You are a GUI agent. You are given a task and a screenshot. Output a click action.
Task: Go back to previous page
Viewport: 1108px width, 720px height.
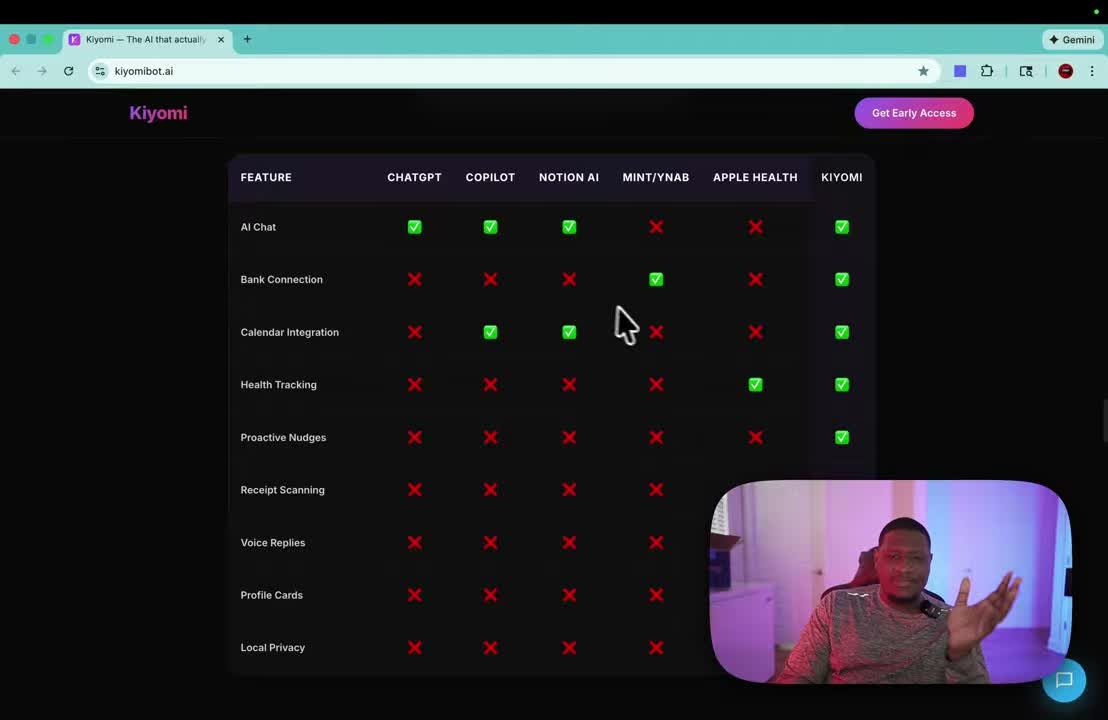(x=16, y=71)
